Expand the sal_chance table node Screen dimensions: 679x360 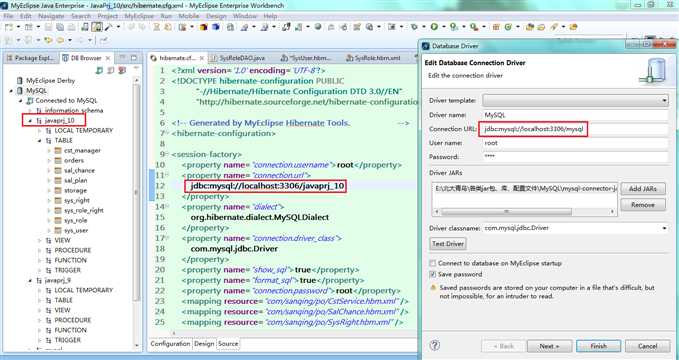(49, 170)
